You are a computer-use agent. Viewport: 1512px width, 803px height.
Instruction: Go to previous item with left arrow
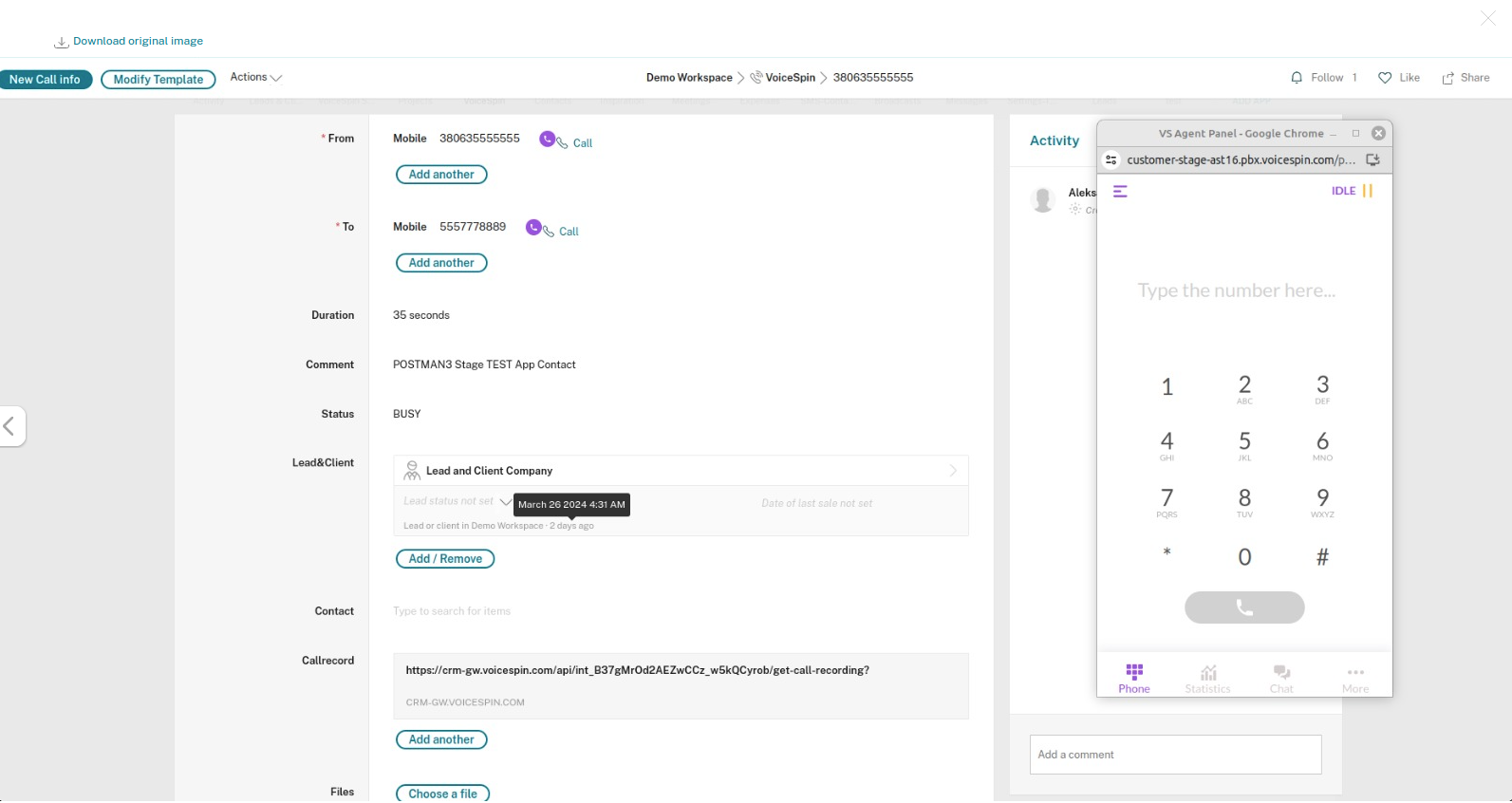click(x=10, y=426)
